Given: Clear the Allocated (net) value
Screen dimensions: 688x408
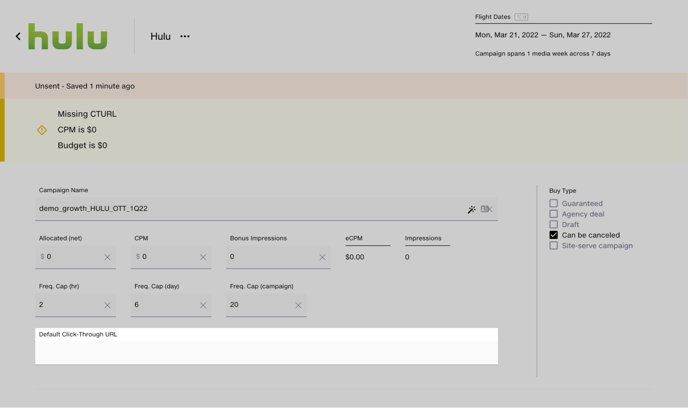Looking at the screenshot, I should 108,257.
